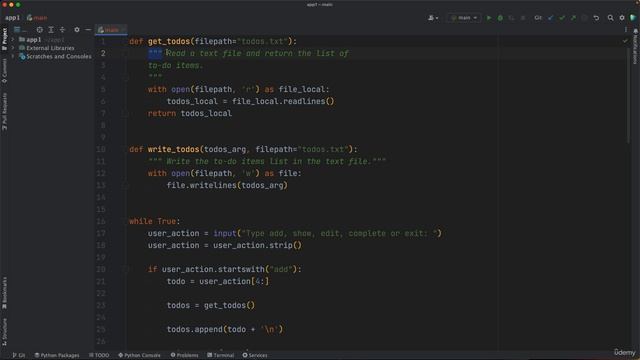Viewport: 640px width, 360px height.
Task: Open Notifications tool window on right
Action: (636, 47)
